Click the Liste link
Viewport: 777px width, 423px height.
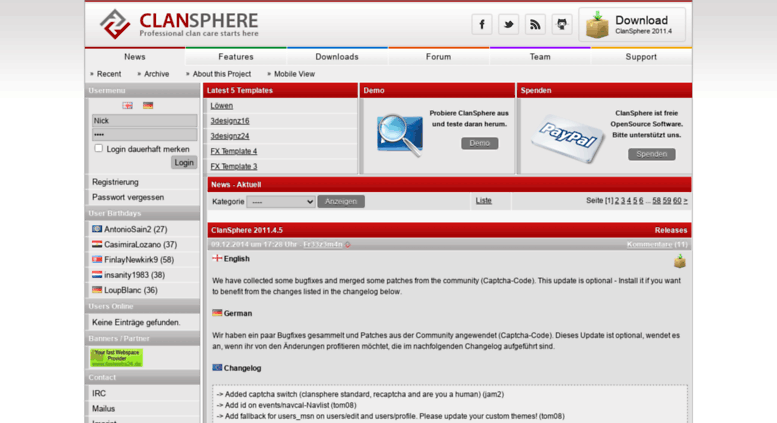pos(484,201)
